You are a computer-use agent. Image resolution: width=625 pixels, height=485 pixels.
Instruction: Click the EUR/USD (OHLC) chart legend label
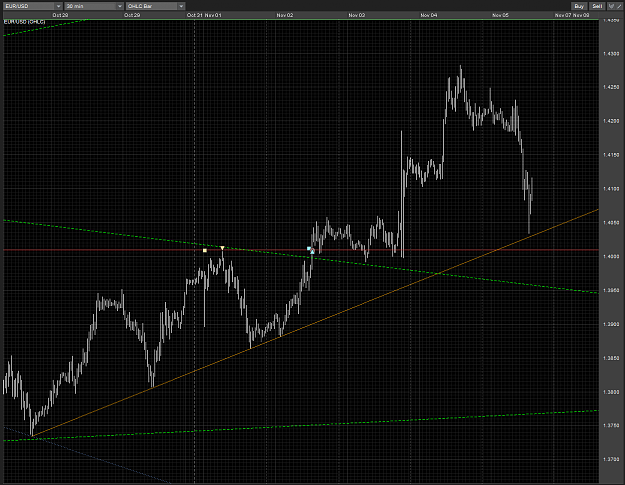point(24,22)
